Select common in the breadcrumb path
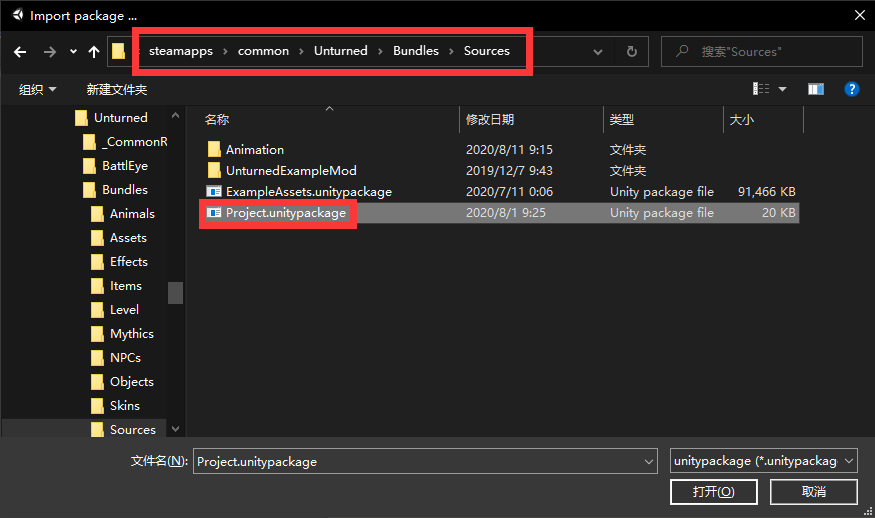 tap(263, 51)
